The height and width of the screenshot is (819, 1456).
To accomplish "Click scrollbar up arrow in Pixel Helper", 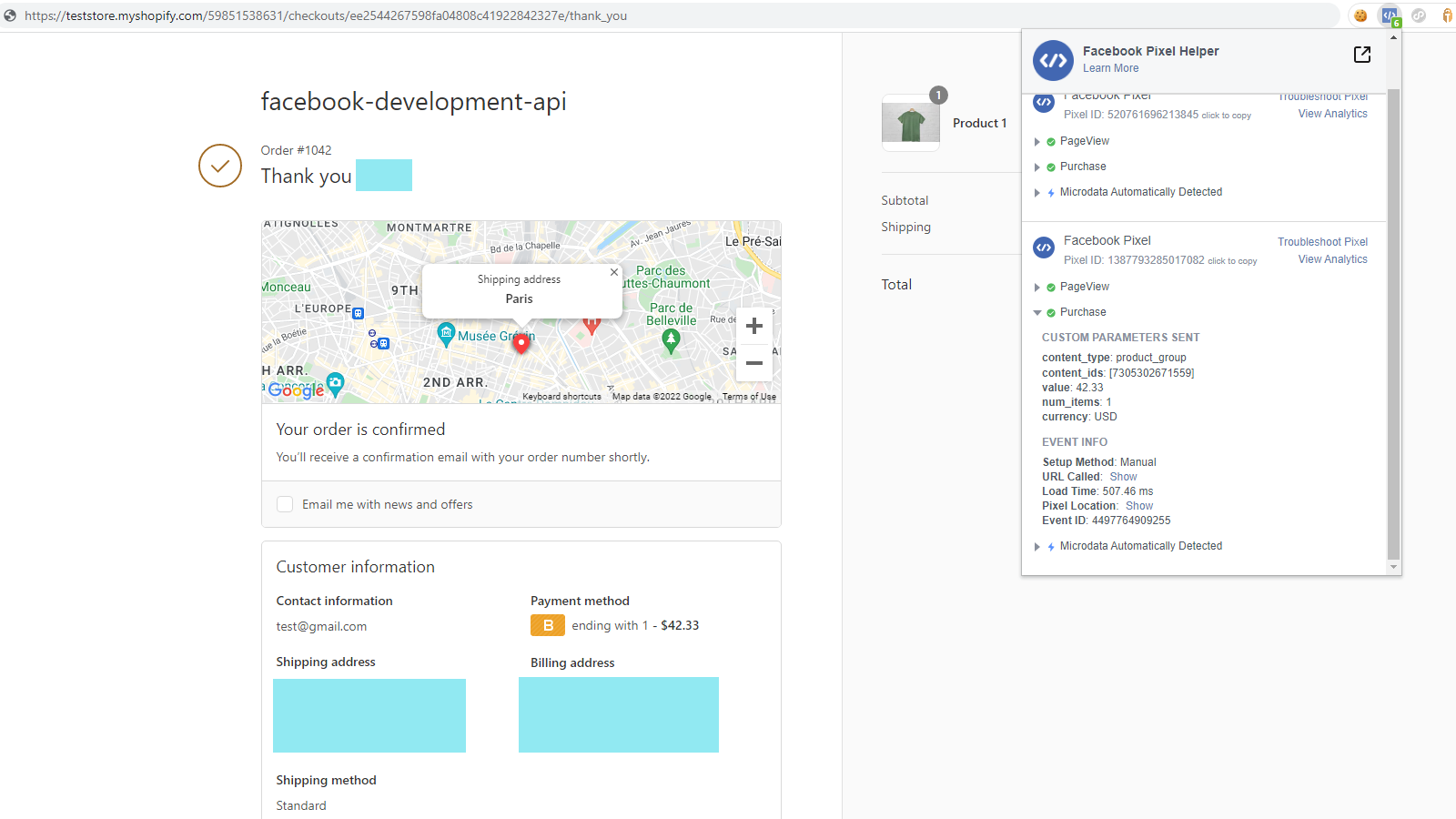I will [x=1393, y=37].
